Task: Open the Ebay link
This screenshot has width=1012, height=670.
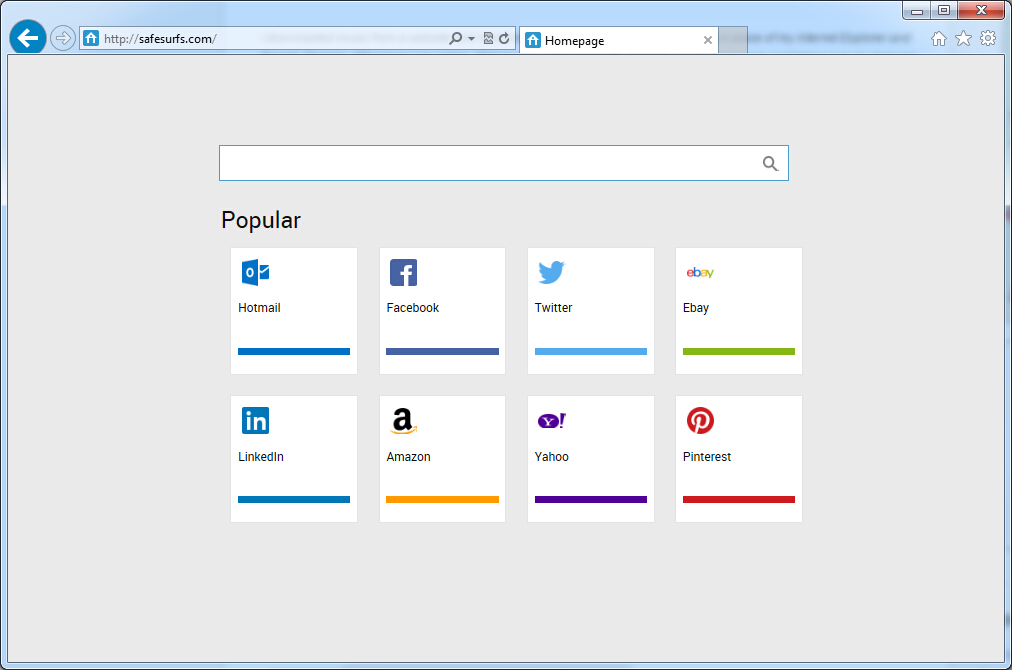Action: [696, 309]
